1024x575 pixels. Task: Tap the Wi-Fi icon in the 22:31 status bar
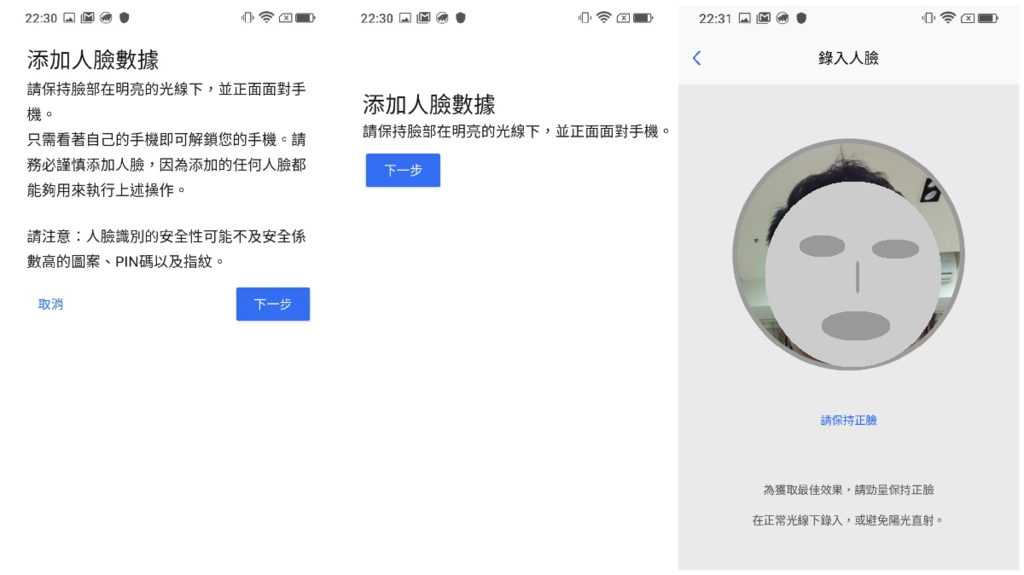click(948, 18)
